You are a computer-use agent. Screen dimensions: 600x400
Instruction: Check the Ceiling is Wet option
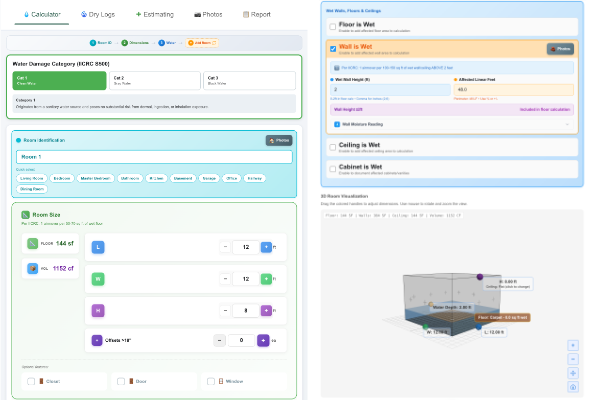tap(332, 147)
